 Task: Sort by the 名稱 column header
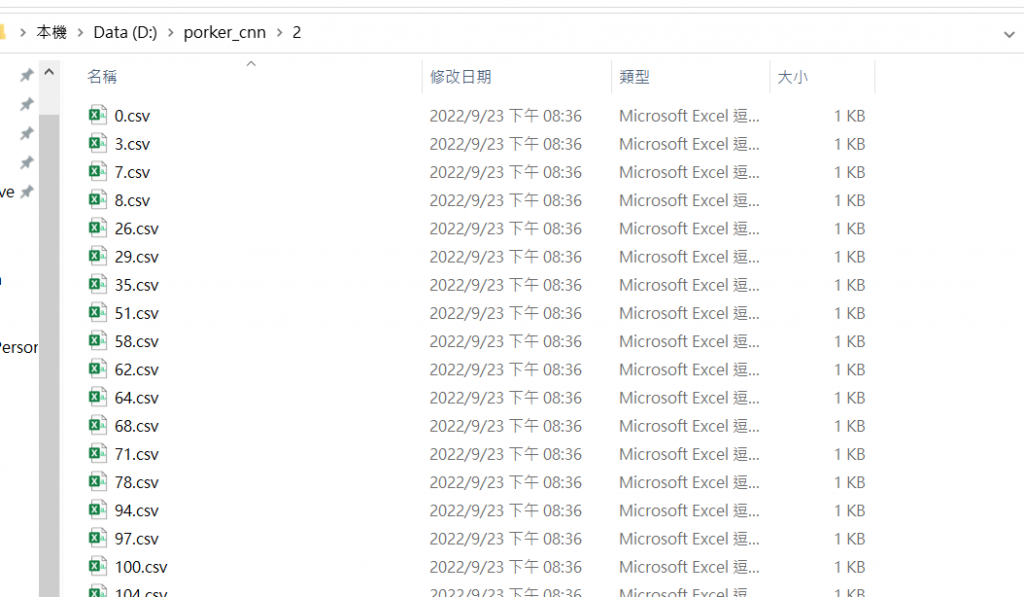click(103, 76)
